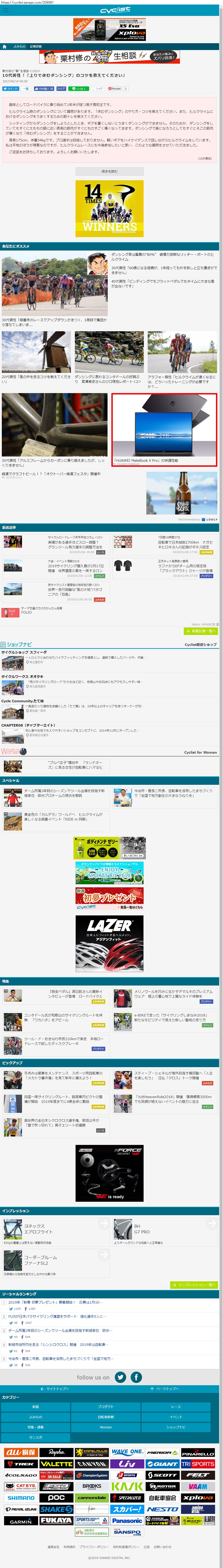Click the 続きを読む button
The height and width of the screenshot is (1568, 223).
click(109, 172)
